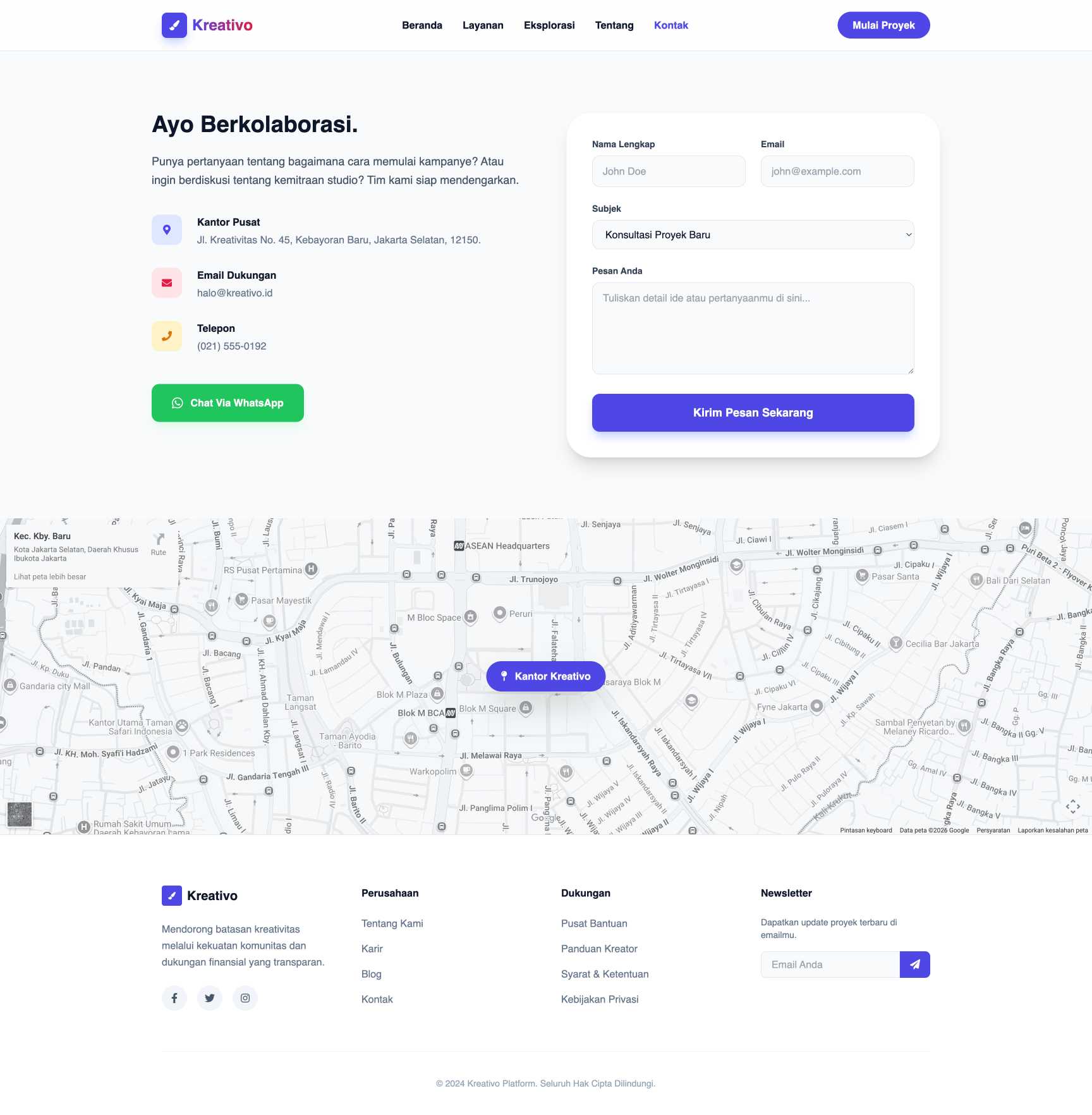Click the Nama Lengkap input field
The height and width of the screenshot is (1115, 1092).
pos(668,171)
